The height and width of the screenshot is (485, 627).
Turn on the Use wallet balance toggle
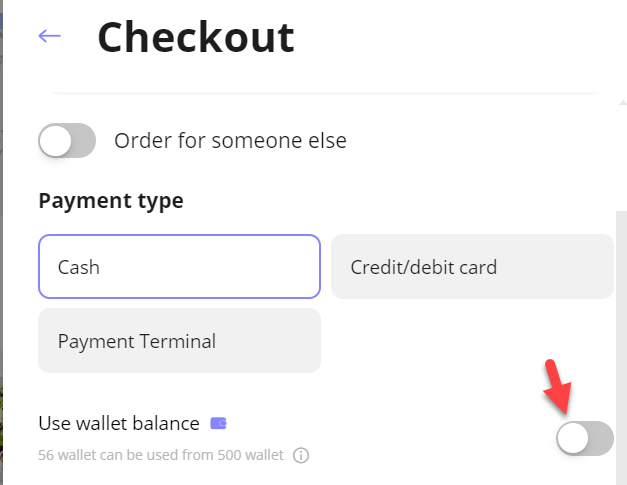point(585,438)
